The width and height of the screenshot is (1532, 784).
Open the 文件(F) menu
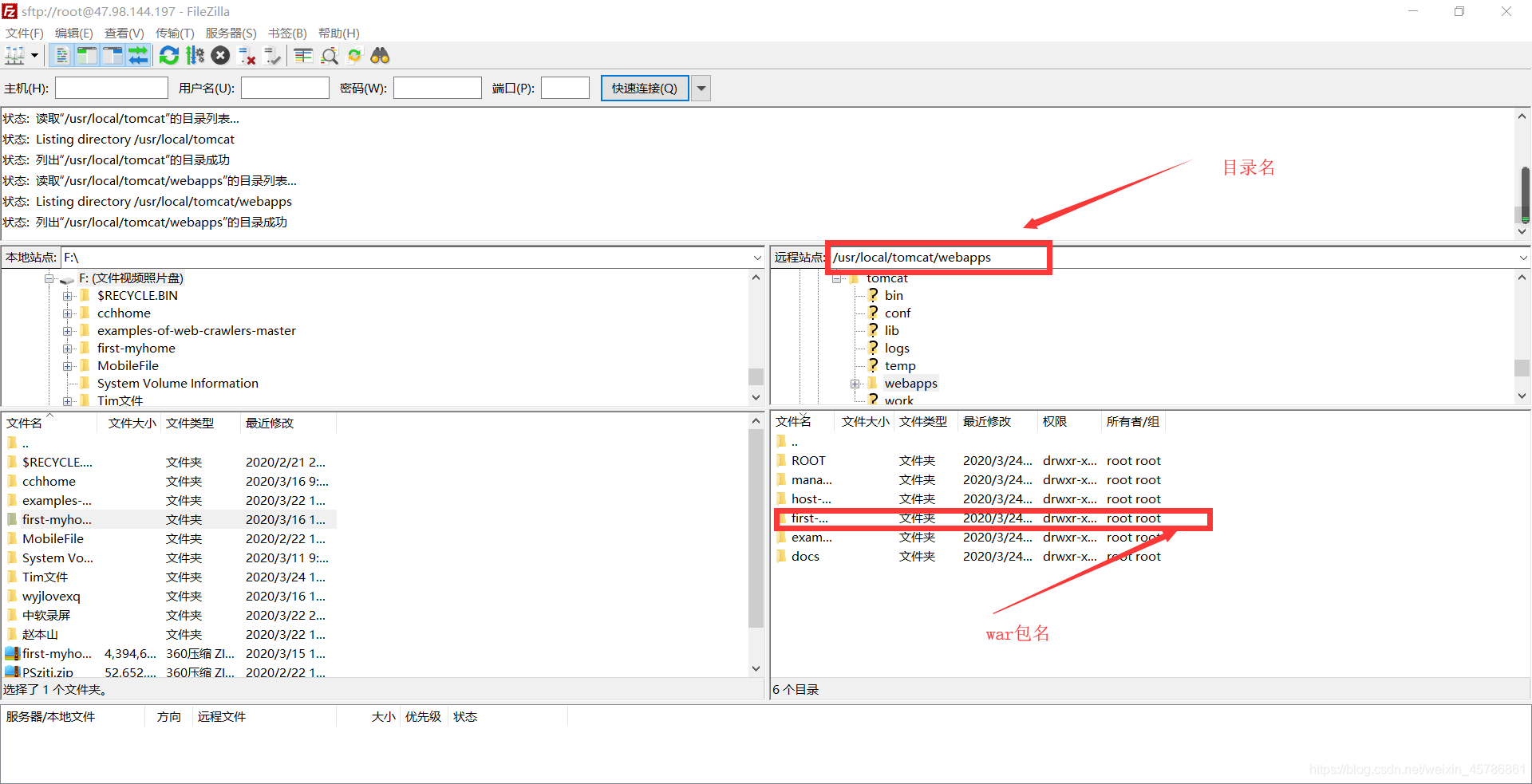click(25, 33)
